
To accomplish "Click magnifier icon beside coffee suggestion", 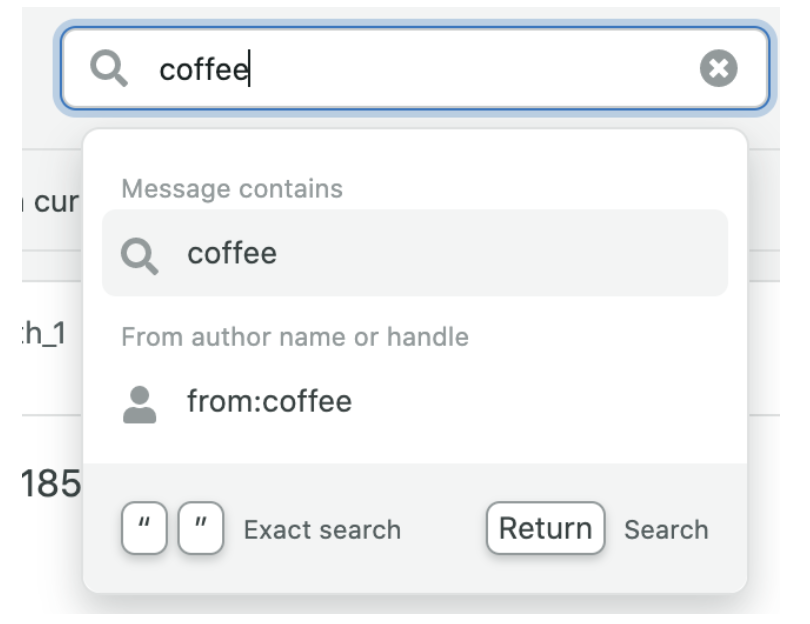I will click(x=139, y=254).
